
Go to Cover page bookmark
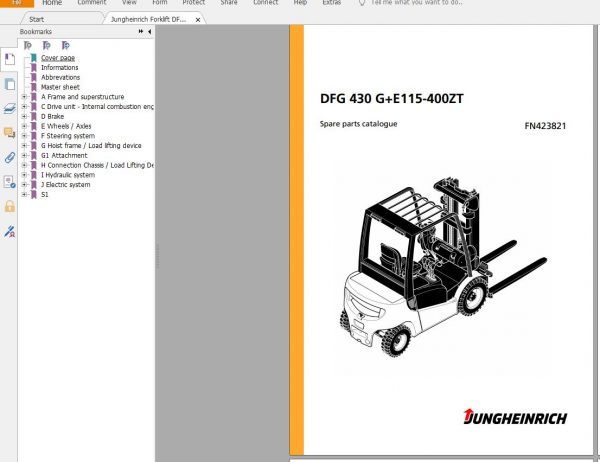(x=58, y=58)
